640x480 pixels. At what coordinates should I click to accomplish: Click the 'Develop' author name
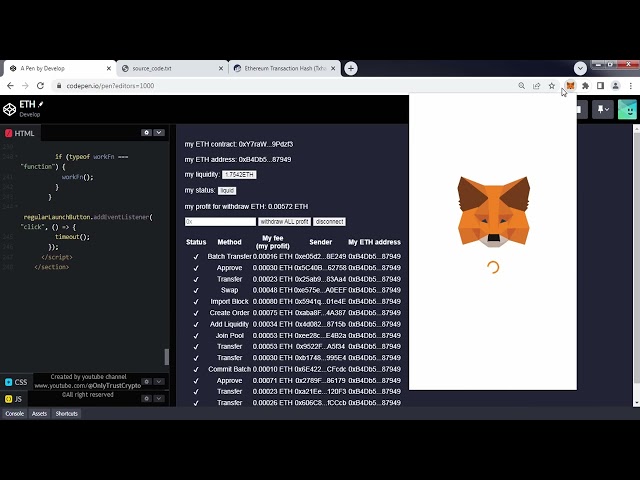point(30,115)
